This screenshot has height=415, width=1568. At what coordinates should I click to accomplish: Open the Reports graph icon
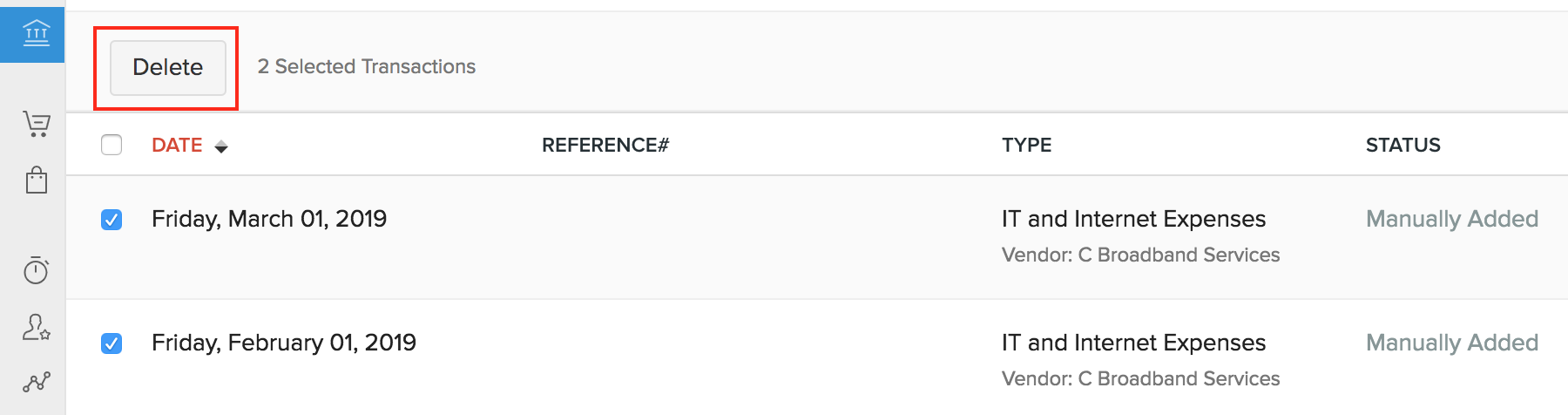point(37,381)
